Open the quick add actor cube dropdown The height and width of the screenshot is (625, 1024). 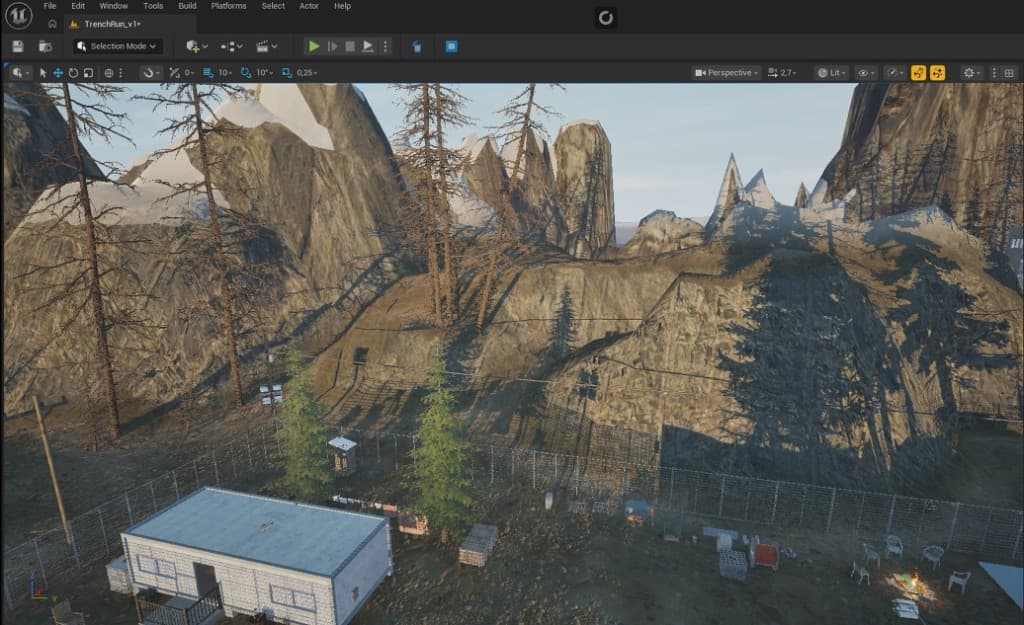coord(197,46)
